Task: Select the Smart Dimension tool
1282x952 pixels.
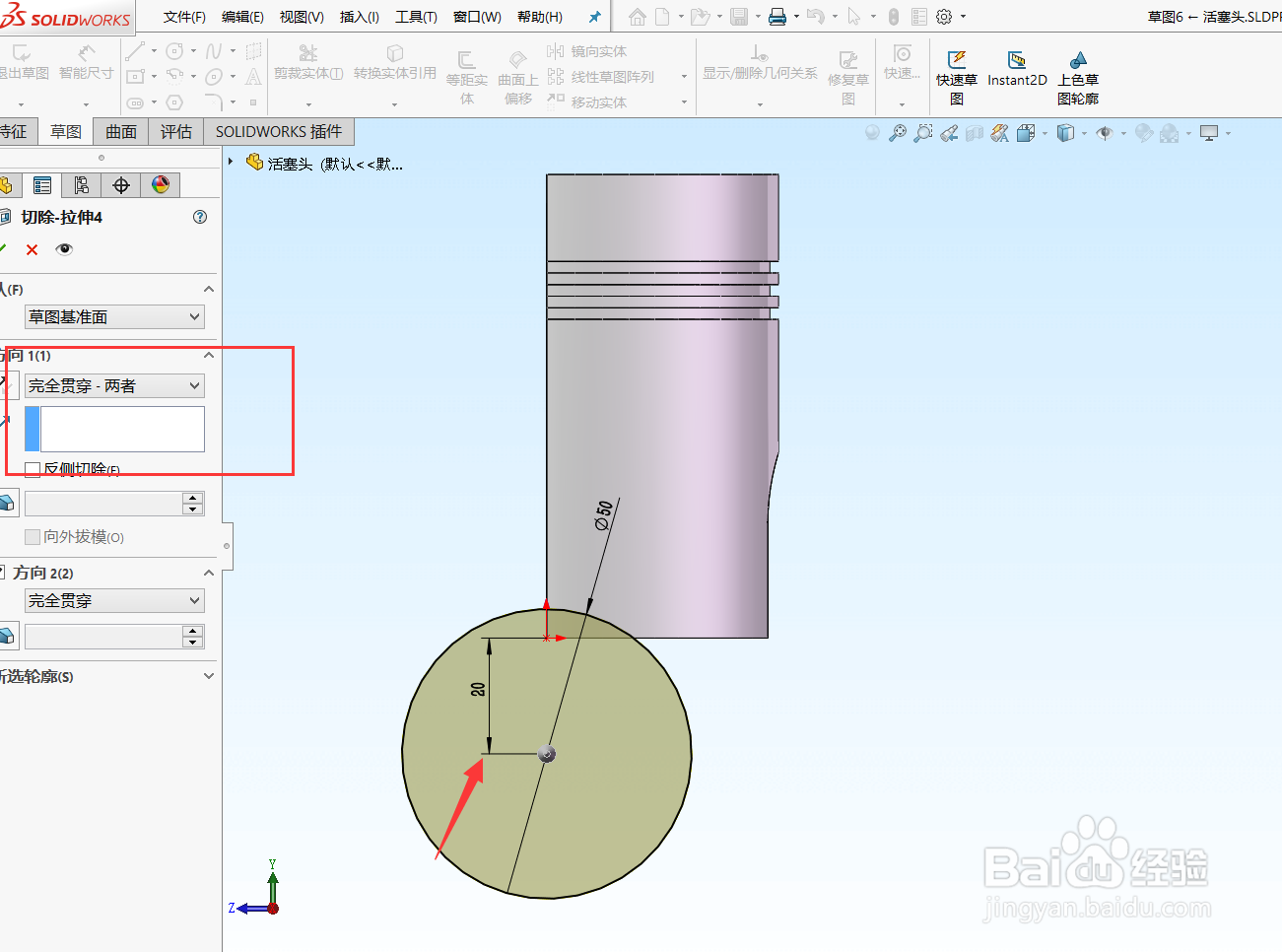Action: pos(86,59)
